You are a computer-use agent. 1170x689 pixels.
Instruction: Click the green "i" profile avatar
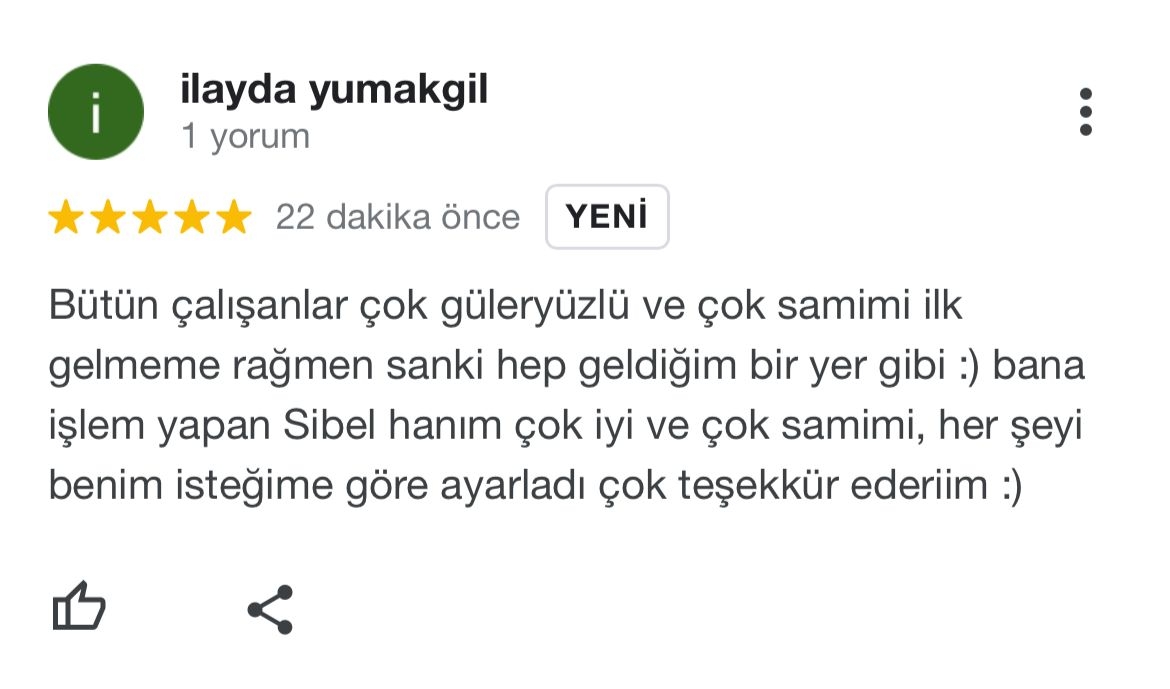(x=96, y=112)
